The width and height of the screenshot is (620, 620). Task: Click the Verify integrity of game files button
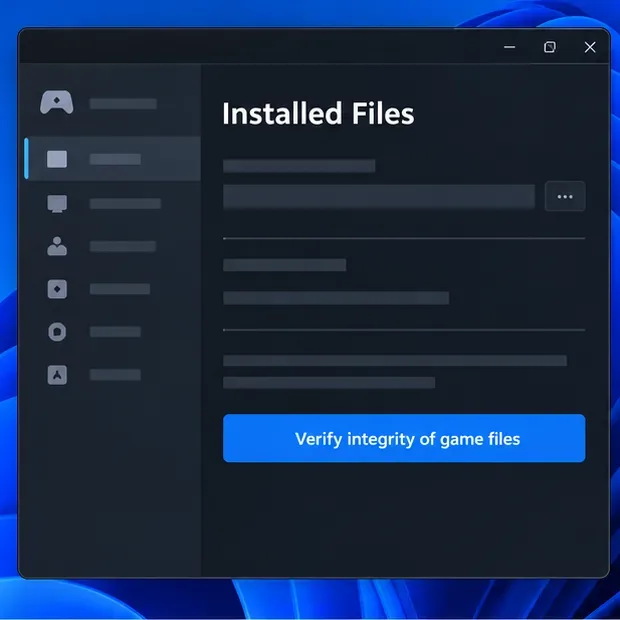pos(404,438)
